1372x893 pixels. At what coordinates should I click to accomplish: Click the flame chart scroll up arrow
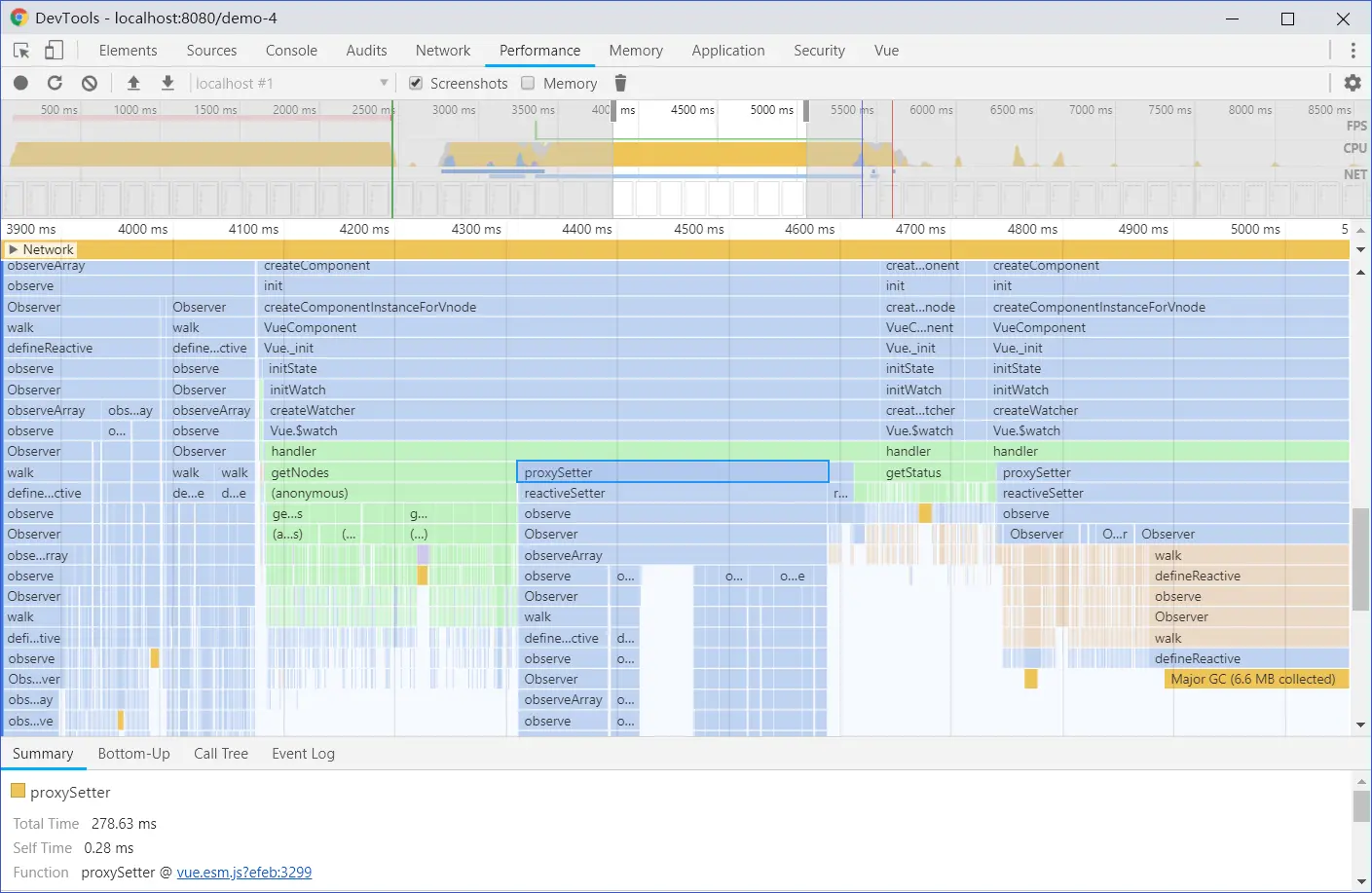point(1360,272)
